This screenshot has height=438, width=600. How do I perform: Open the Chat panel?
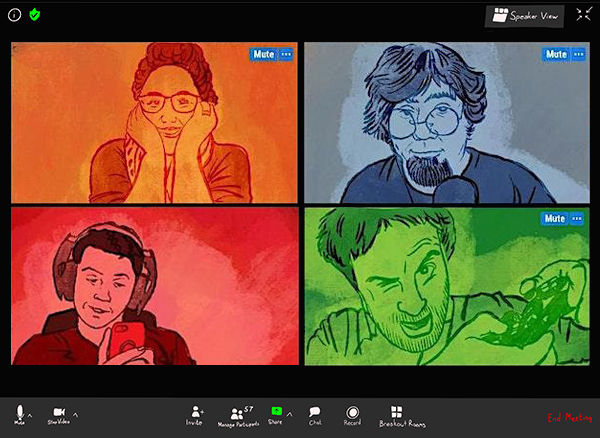click(315, 412)
